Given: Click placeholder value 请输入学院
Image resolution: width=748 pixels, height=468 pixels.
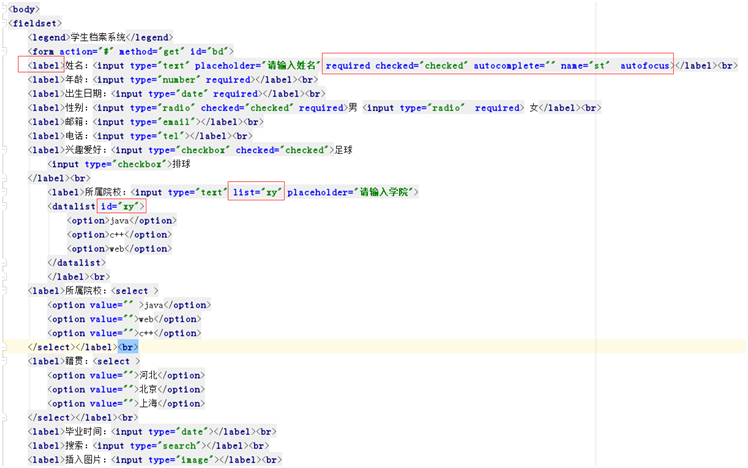Looking at the screenshot, I should 384,192.
